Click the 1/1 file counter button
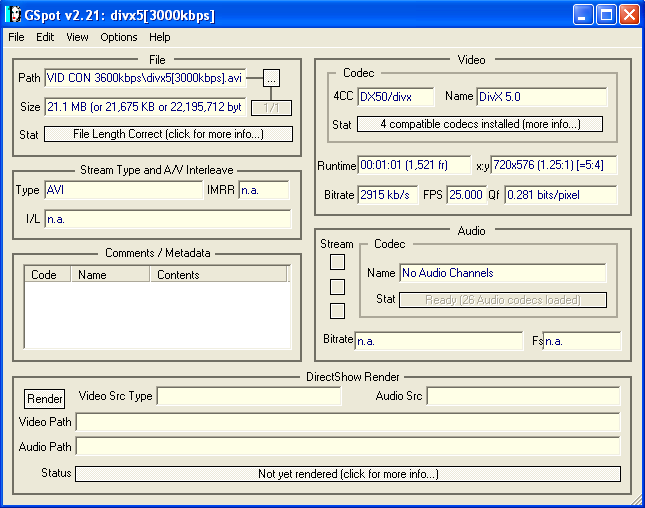Viewport: 645px width, 508px height. [x=271, y=108]
